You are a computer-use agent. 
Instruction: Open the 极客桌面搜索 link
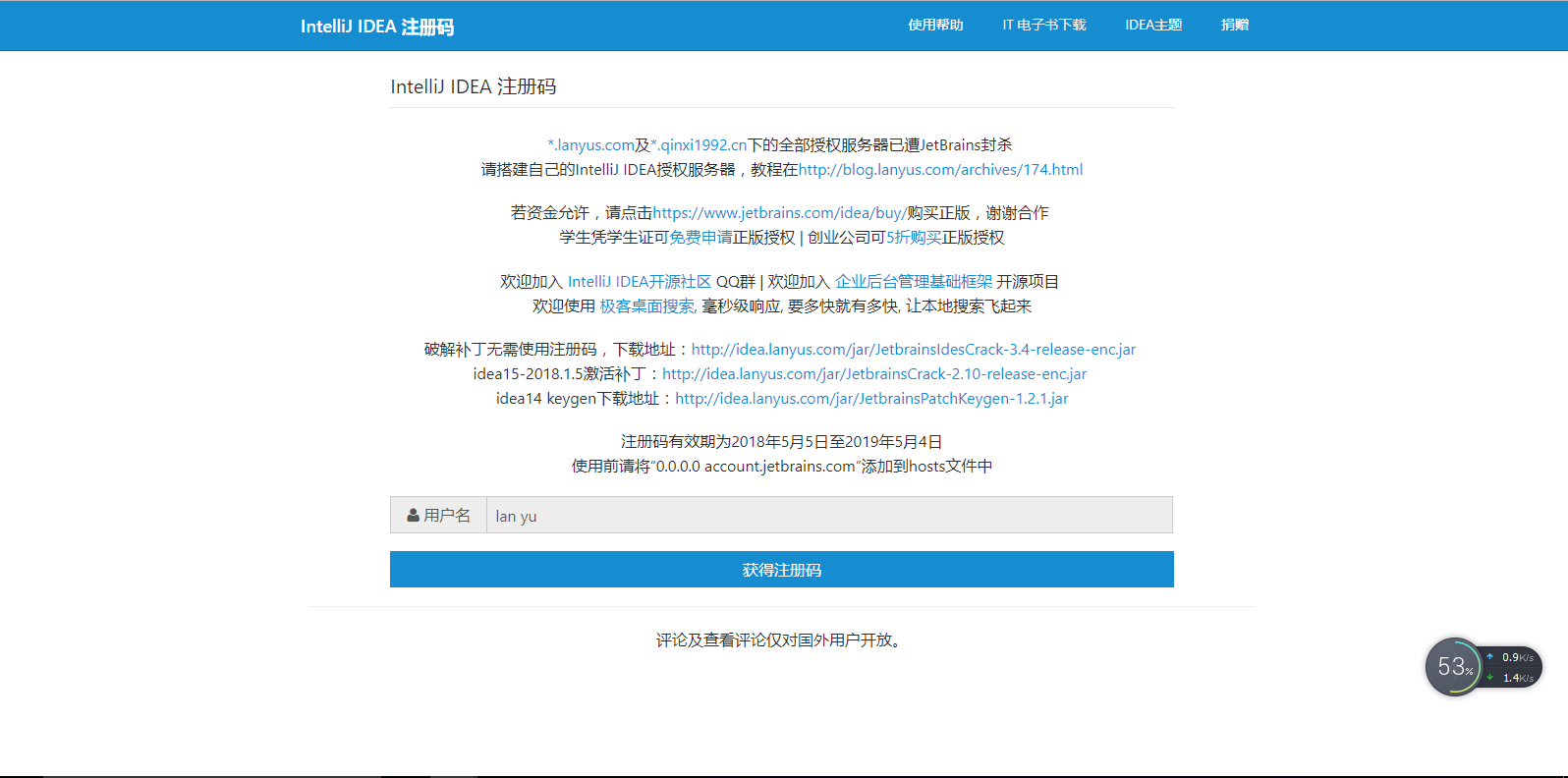click(647, 306)
